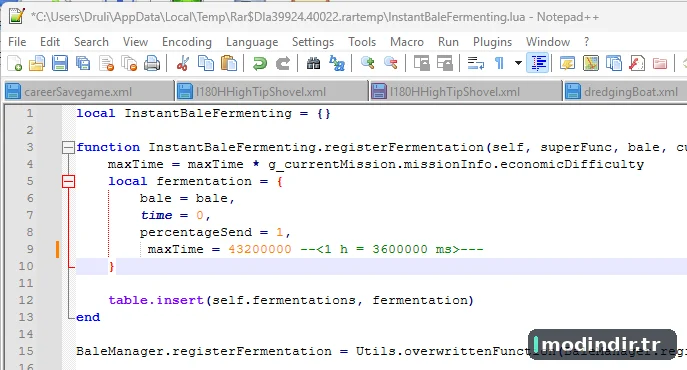Open Find with the binoculars icon
The height and width of the screenshot is (370, 687).
coord(313,63)
